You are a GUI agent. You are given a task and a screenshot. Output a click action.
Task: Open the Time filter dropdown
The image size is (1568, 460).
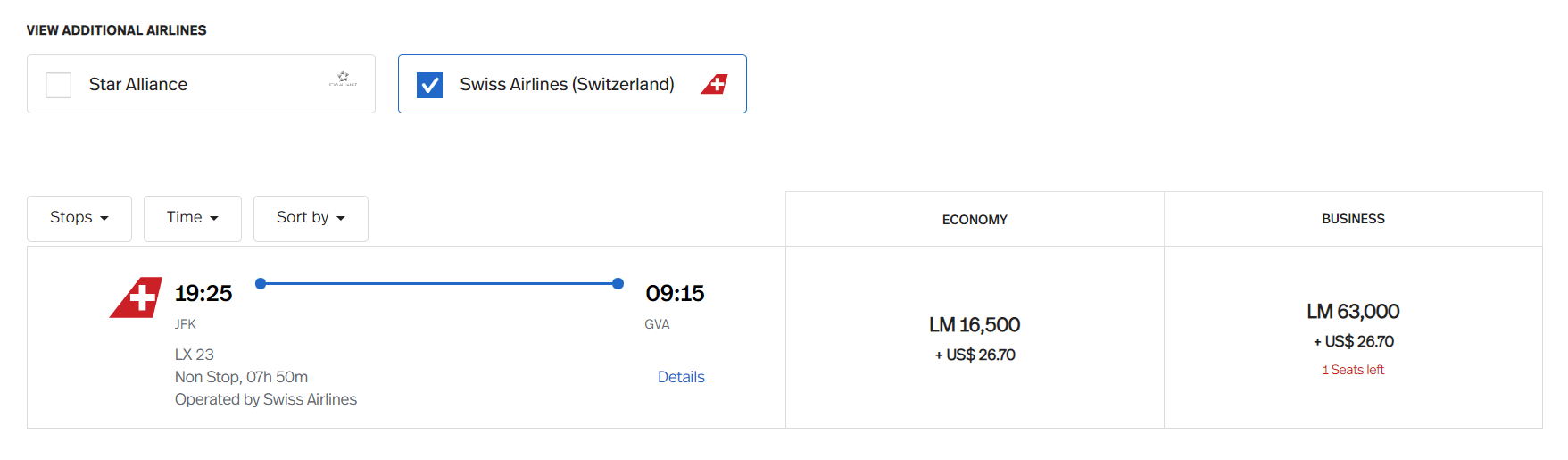(x=192, y=218)
